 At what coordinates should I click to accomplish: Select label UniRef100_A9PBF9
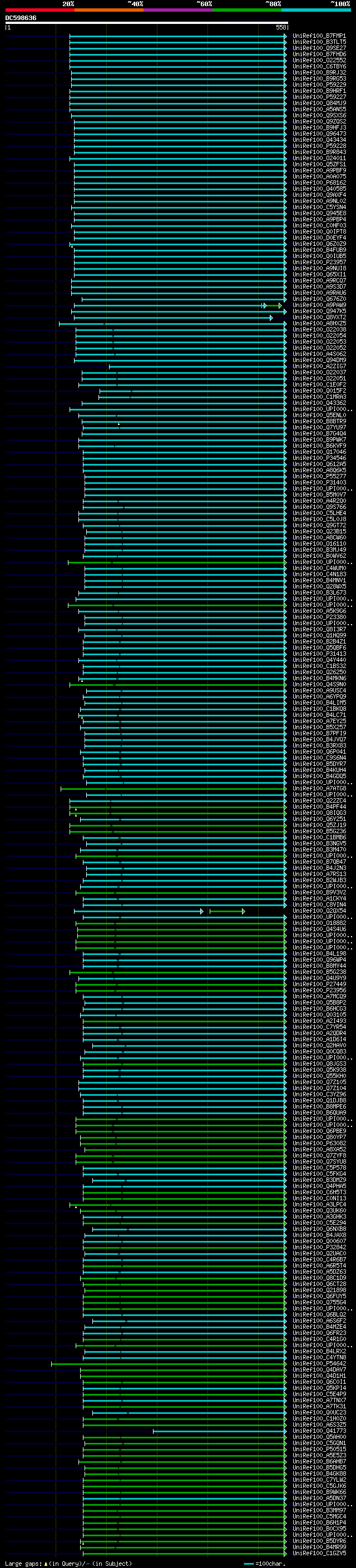coord(319,170)
